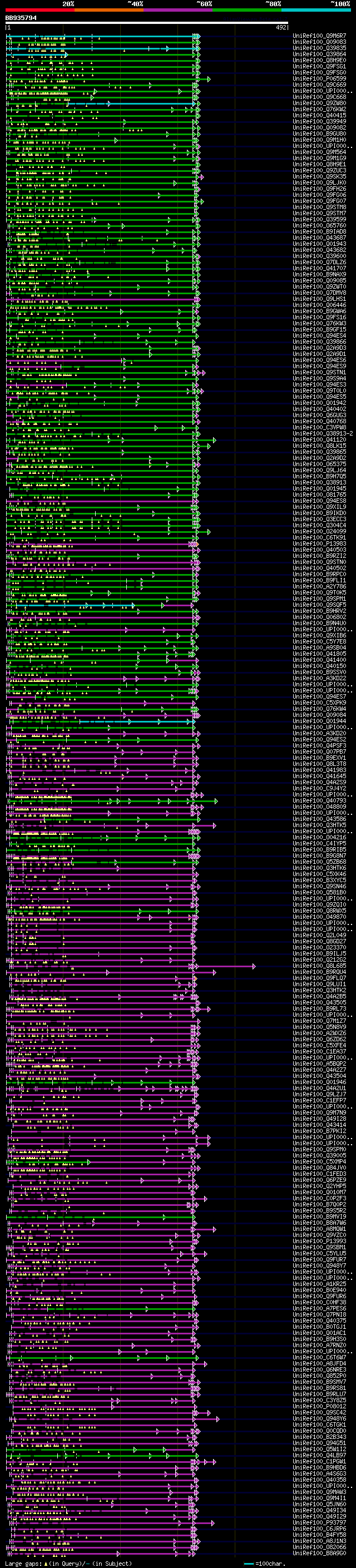Image resolution: width=356 pixels, height=1568 pixels.
Task: Select hit label UniRef100_B9IA08
Action: click(319, 231)
